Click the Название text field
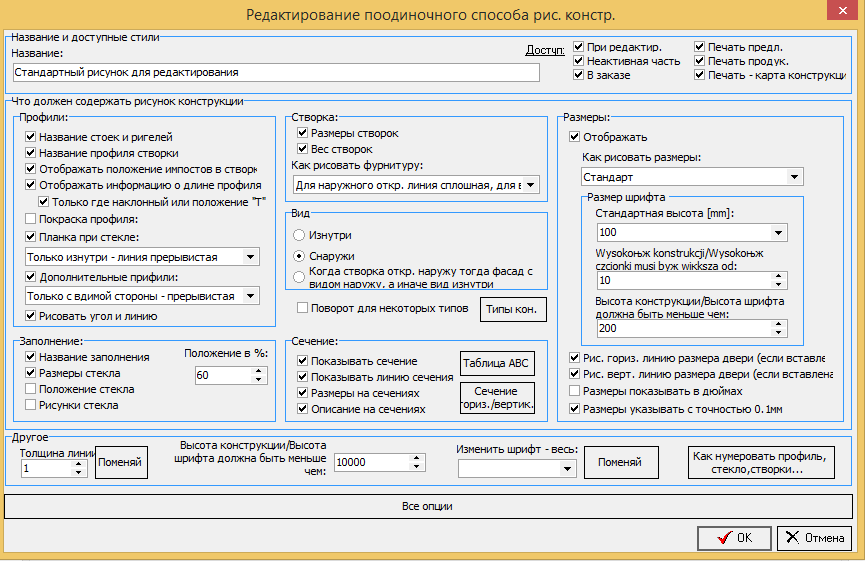The width and height of the screenshot is (865, 561). [x=276, y=72]
